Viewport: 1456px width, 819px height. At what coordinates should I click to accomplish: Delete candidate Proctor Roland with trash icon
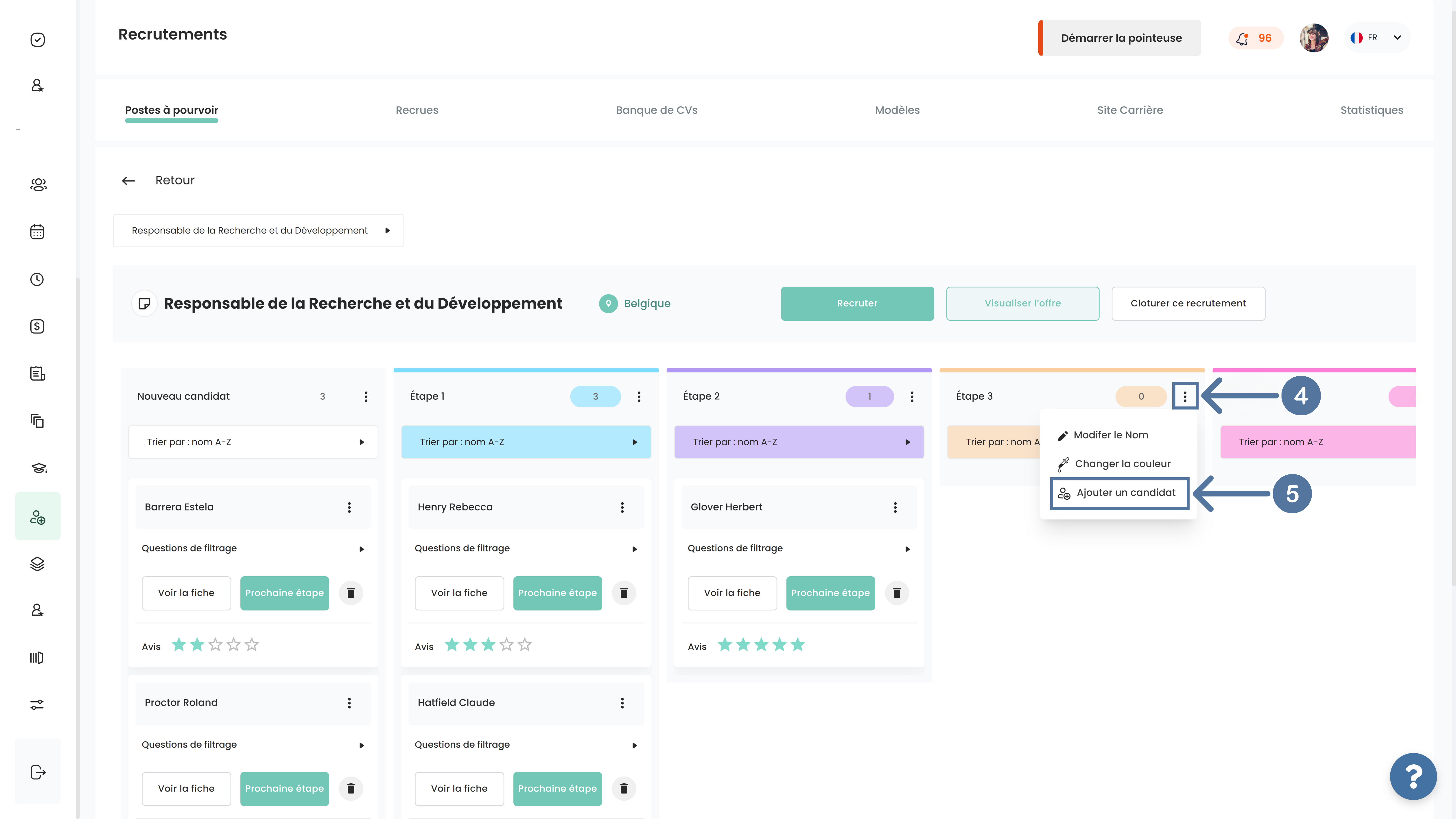pos(351,788)
